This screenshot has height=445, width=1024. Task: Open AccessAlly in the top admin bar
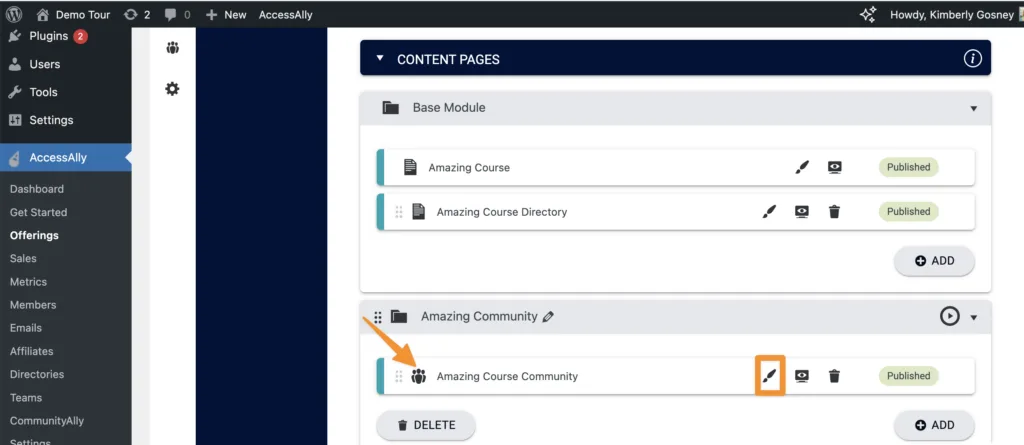point(285,14)
